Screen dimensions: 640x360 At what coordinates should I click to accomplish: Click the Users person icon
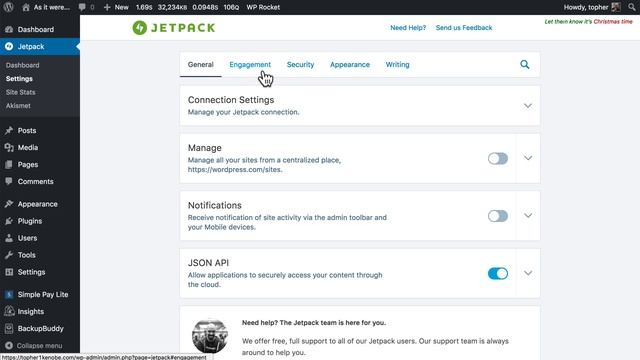[9, 238]
